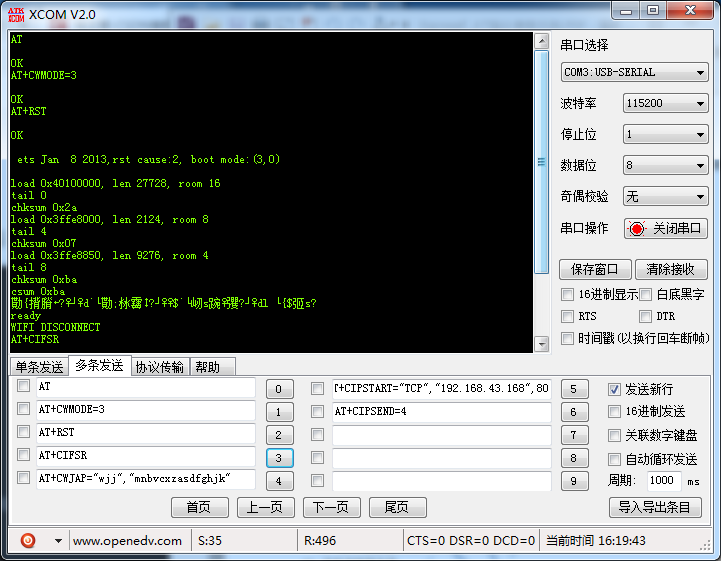Screen dimensions: 721x561
Task: Click the terminal scrollbar down arrow
Action: [542, 343]
